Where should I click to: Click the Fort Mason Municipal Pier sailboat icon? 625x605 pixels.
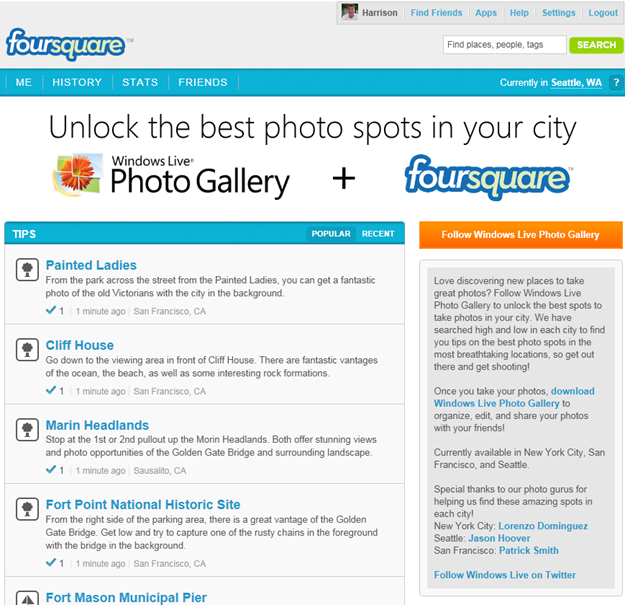(x=27, y=598)
